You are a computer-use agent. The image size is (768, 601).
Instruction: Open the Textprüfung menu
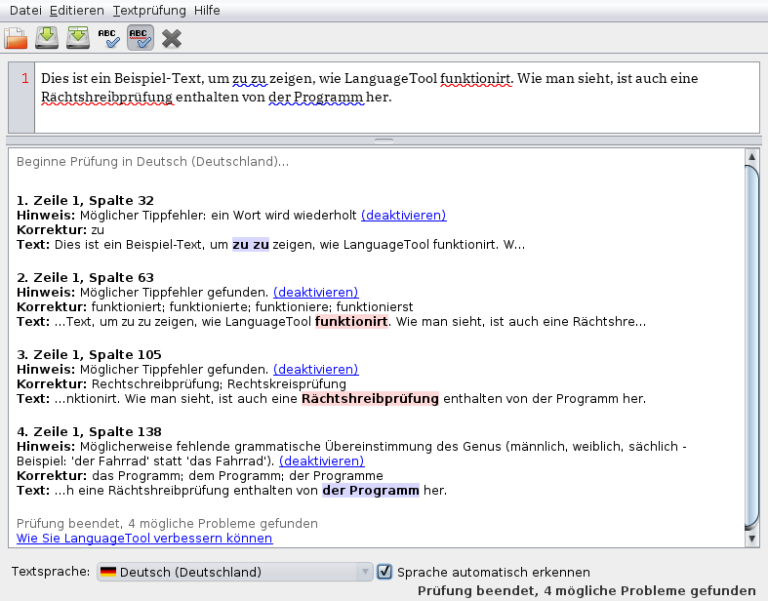pyautogui.click(x=149, y=10)
